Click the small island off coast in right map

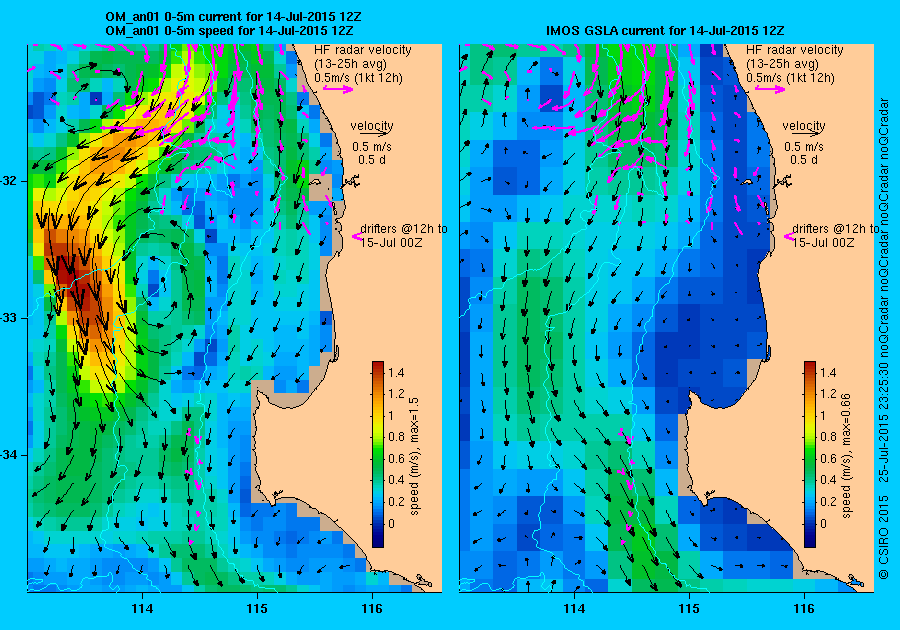pos(747,182)
